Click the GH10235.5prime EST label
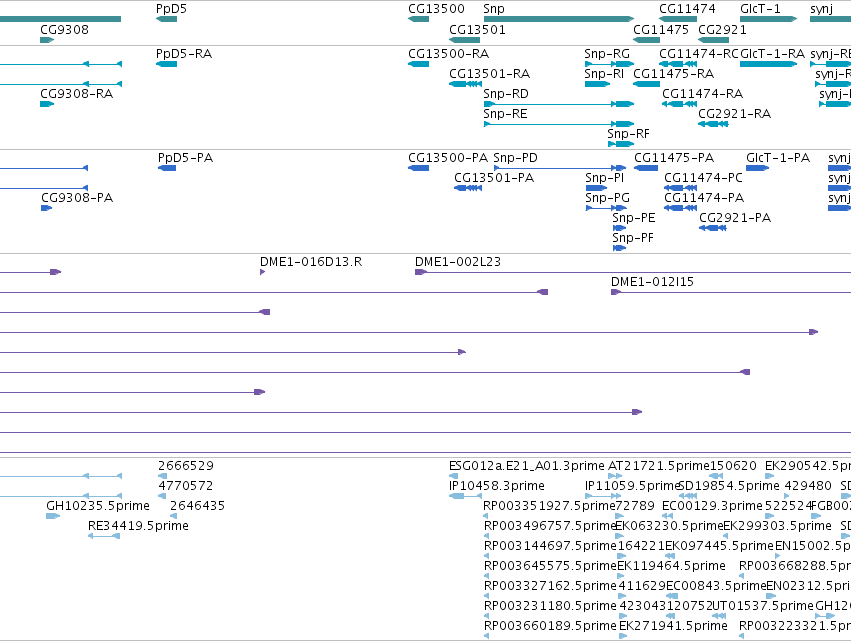The height and width of the screenshot is (641, 851). coord(98,506)
